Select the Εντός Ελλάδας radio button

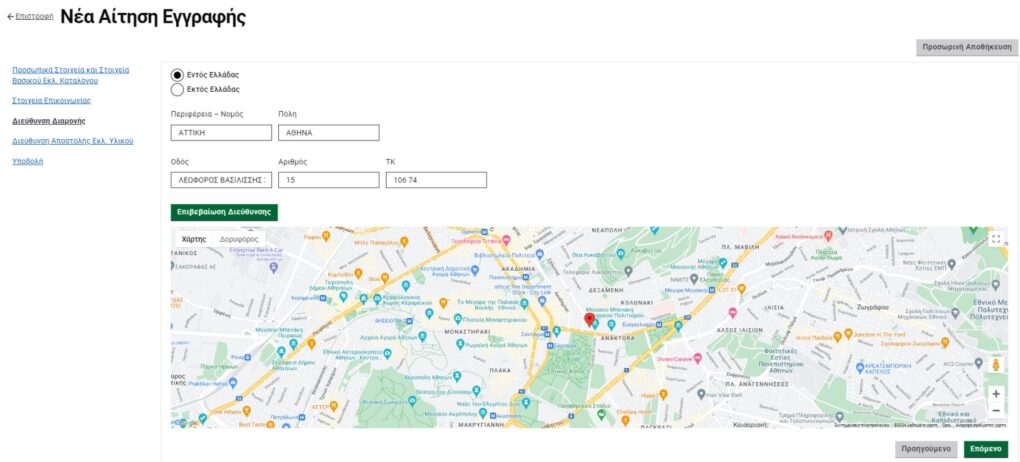[x=177, y=75]
